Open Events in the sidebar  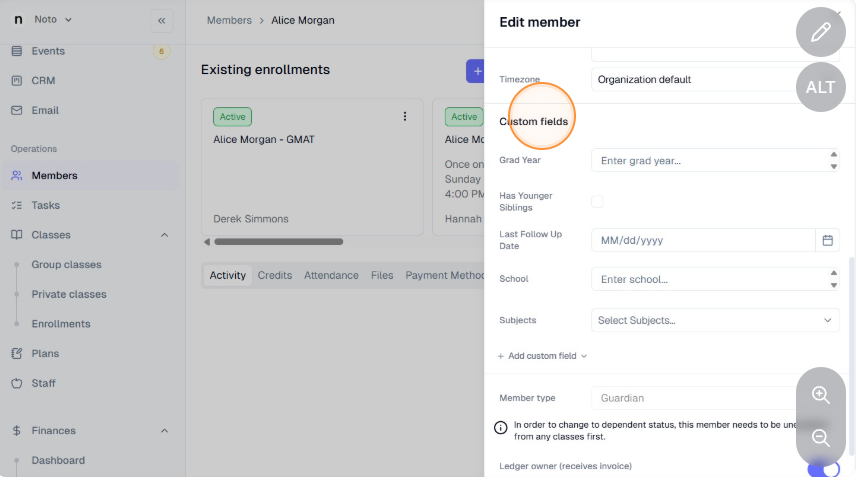pos(48,51)
